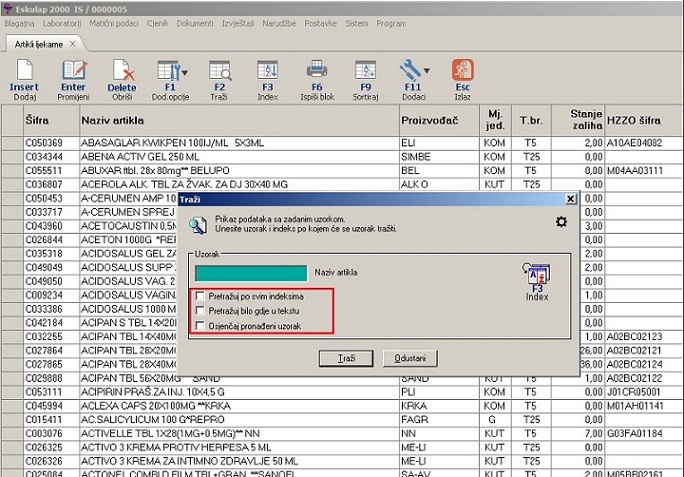
Task: Click the Proizvođač column header
Action: click(x=439, y=120)
